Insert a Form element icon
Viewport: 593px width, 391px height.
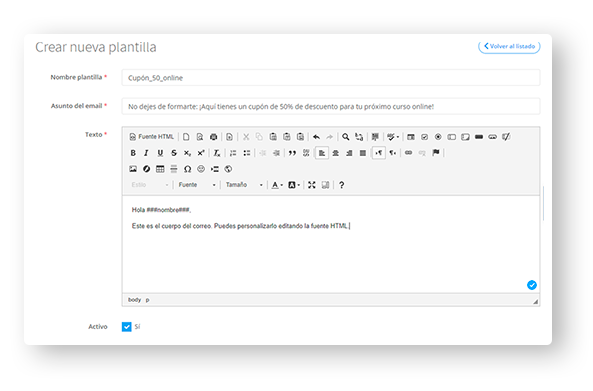pyautogui.click(x=411, y=137)
